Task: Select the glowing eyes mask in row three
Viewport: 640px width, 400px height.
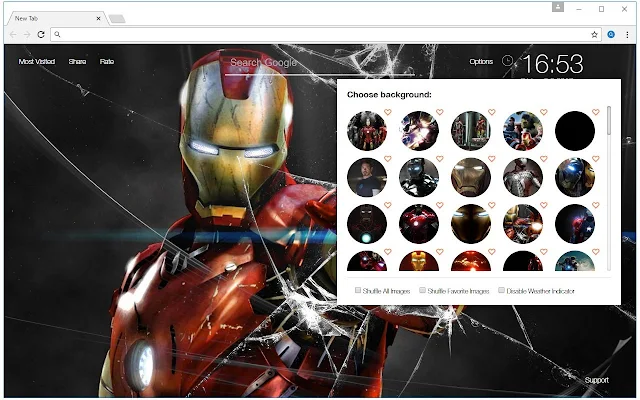Action: [471, 224]
